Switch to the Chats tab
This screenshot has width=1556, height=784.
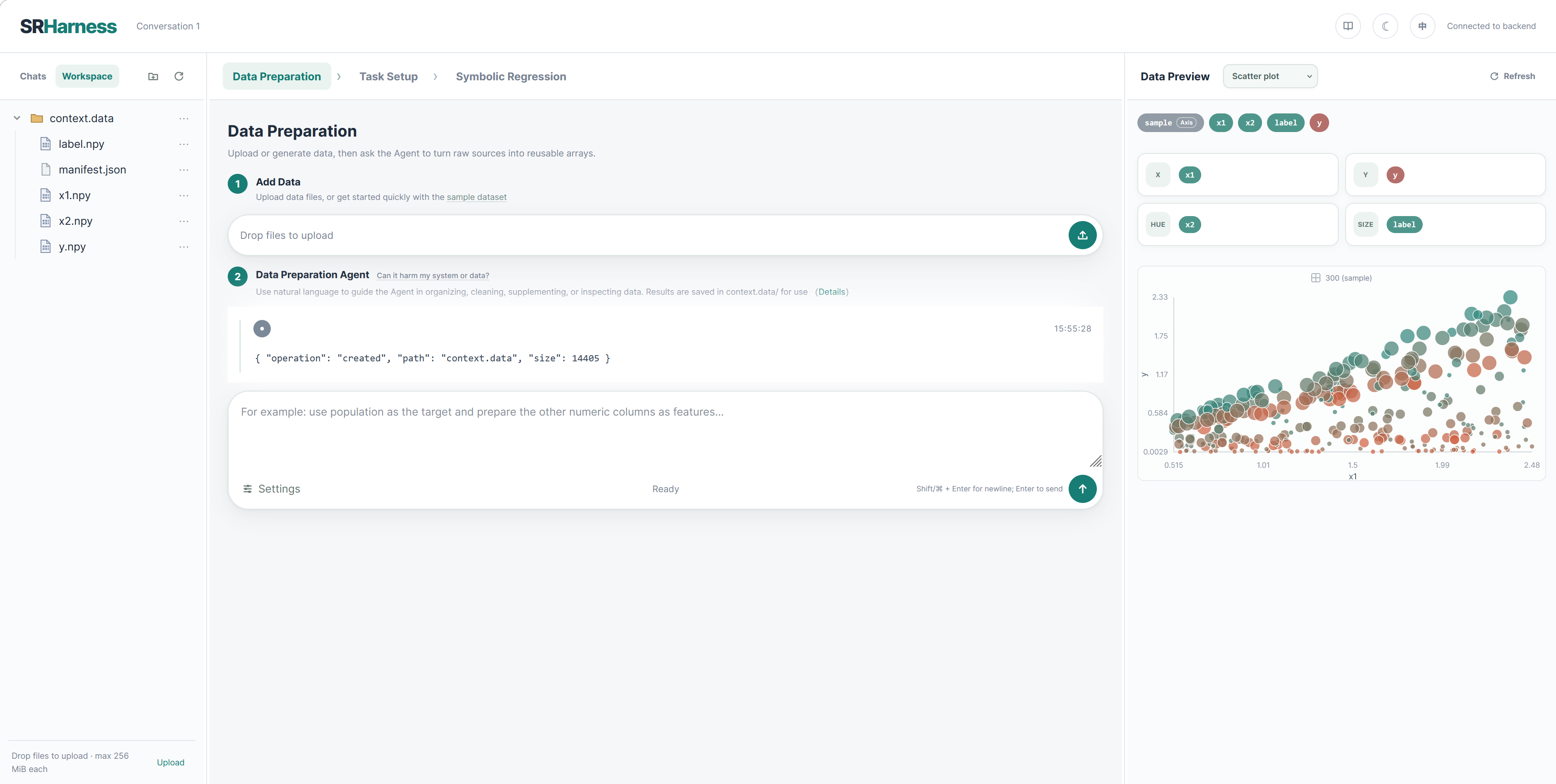(x=33, y=76)
